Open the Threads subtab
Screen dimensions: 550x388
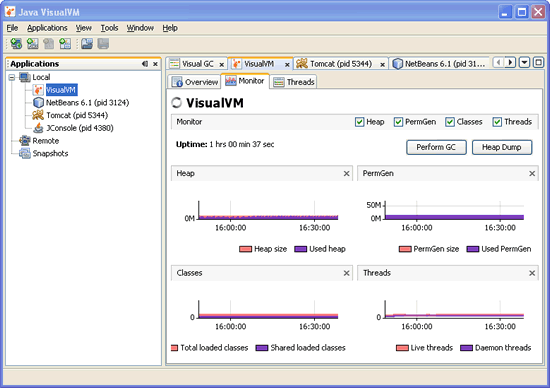[294, 82]
